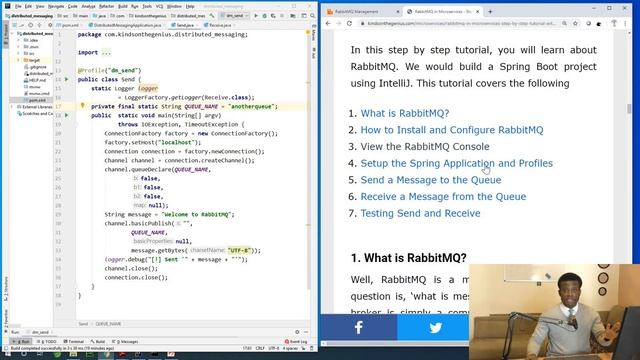Switch to DistributedMessagingApplication.java tab
640x360 pixels.
click(x=127, y=25)
